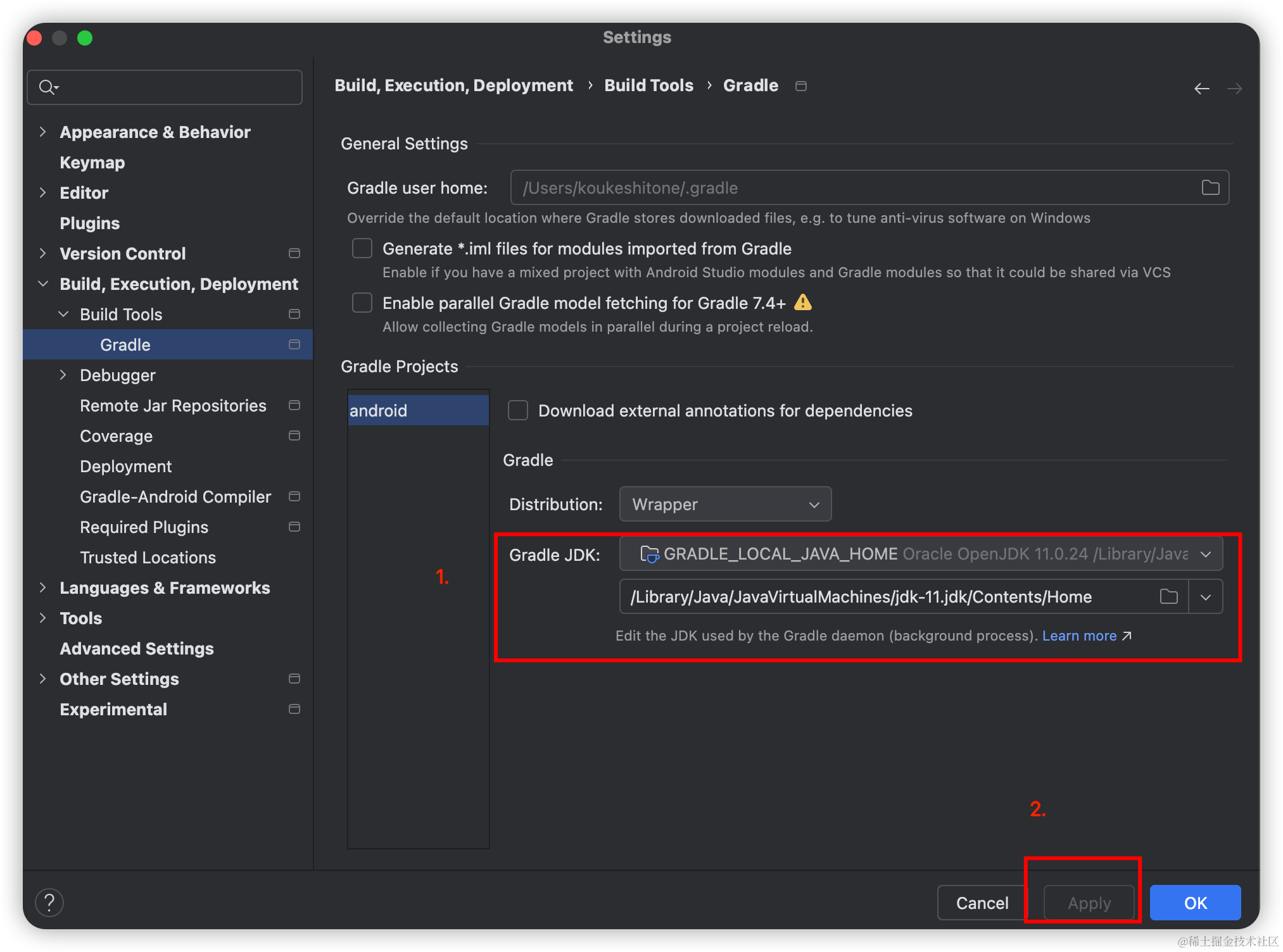Open Gradle-Android Compiler settings

click(x=175, y=497)
